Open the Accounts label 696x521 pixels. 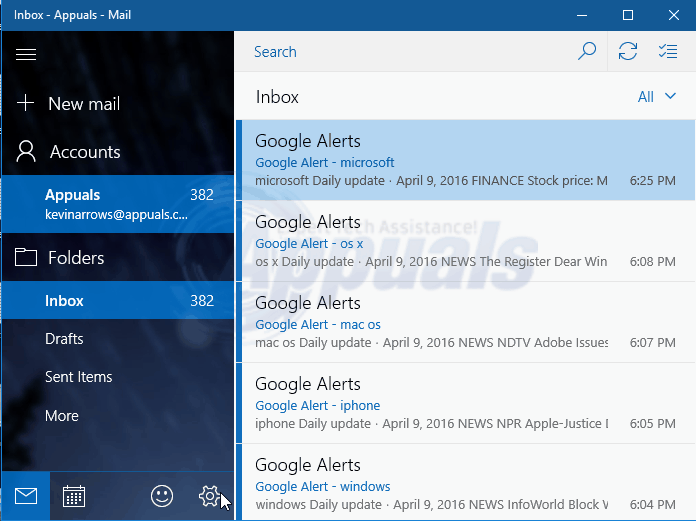(x=85, y=152)
